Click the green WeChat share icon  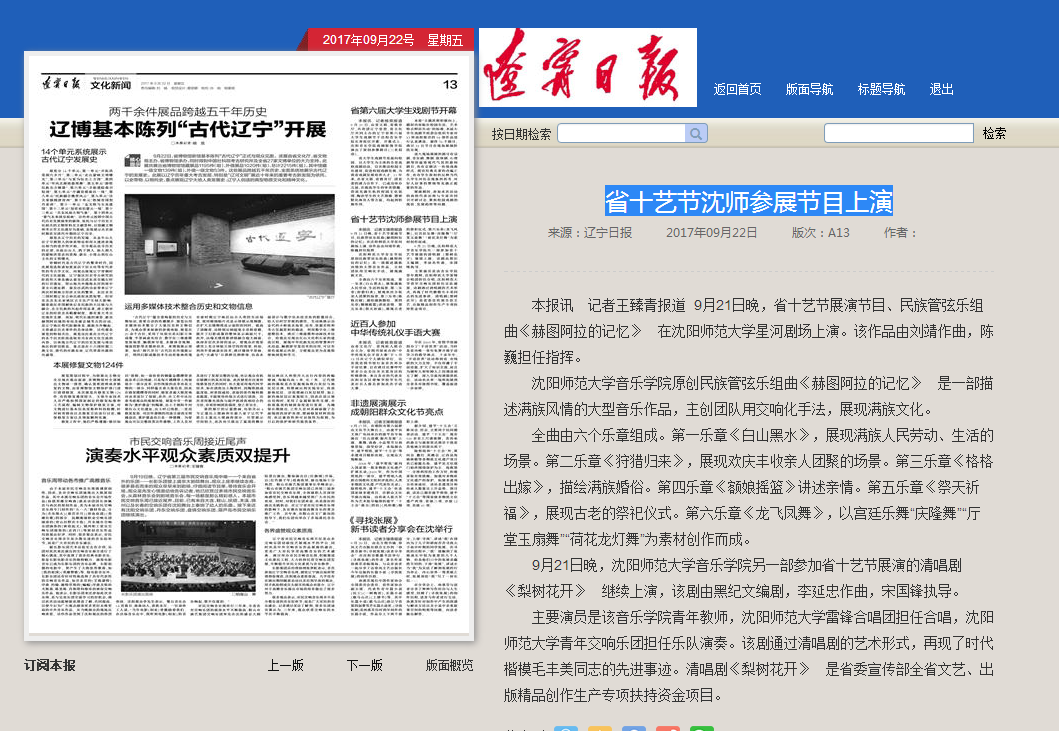pos(702,727)
